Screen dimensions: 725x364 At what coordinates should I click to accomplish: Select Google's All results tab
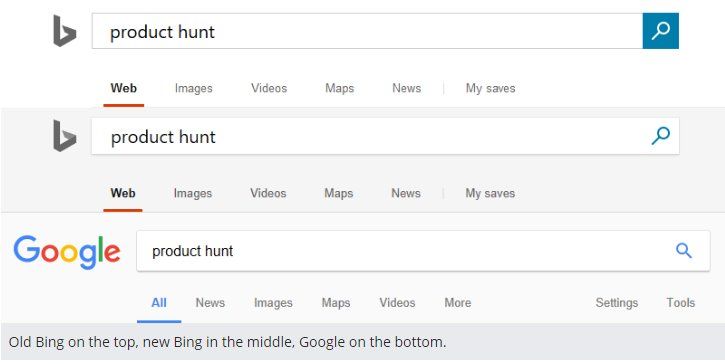[159, 303]
